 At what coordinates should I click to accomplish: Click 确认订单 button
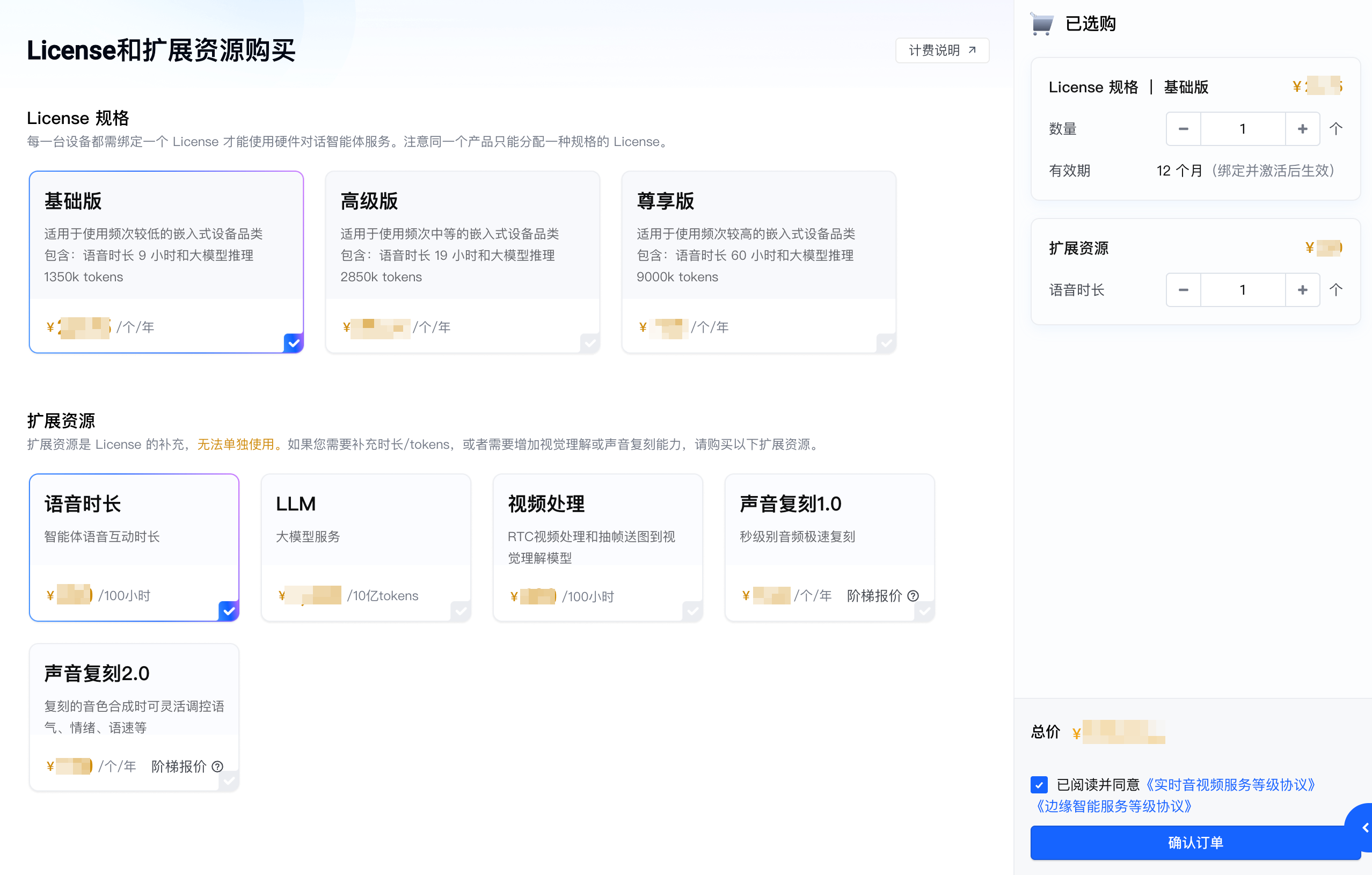(x=1195, y=843)
